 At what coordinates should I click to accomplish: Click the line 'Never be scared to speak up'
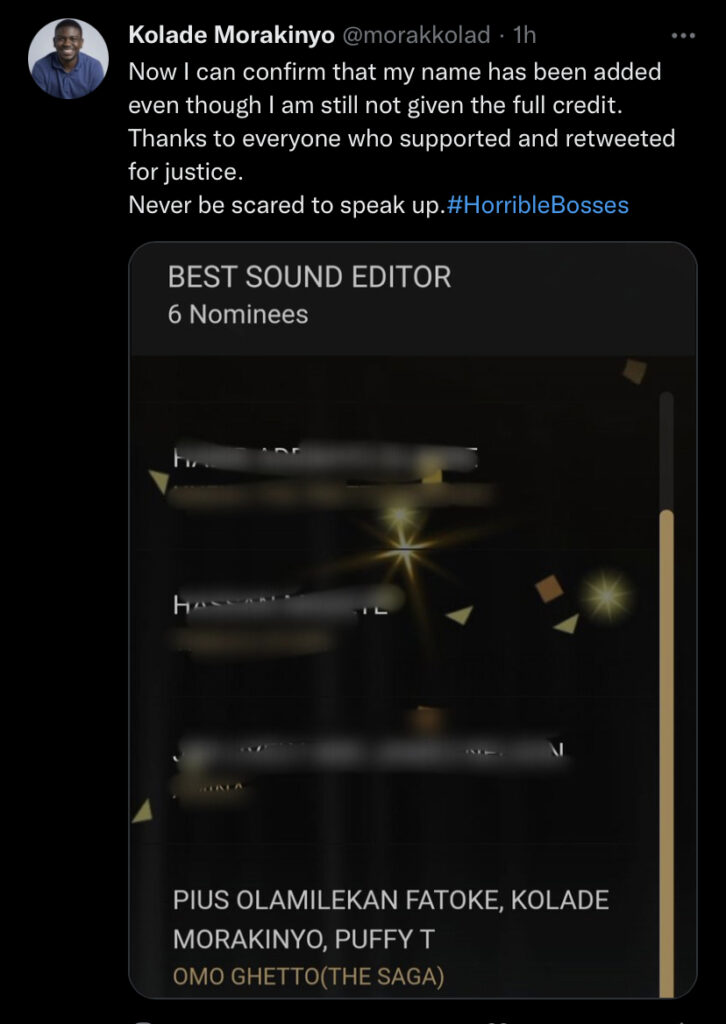click(x=282, y=205)
